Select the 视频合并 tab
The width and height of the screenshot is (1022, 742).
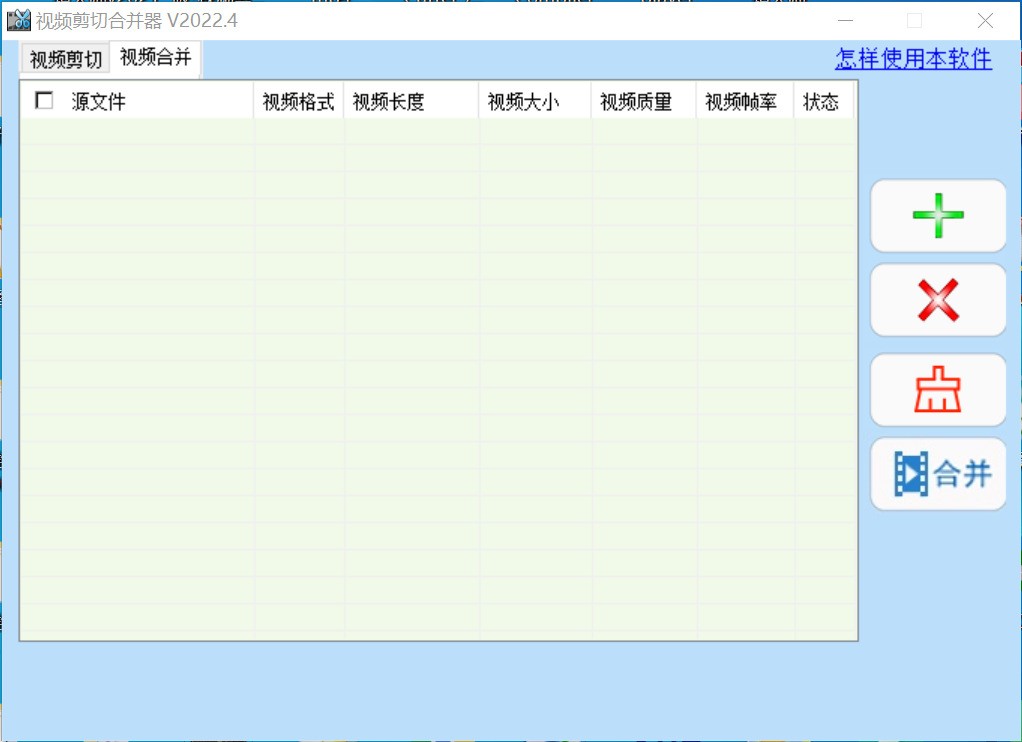click(x=155, y=58)
